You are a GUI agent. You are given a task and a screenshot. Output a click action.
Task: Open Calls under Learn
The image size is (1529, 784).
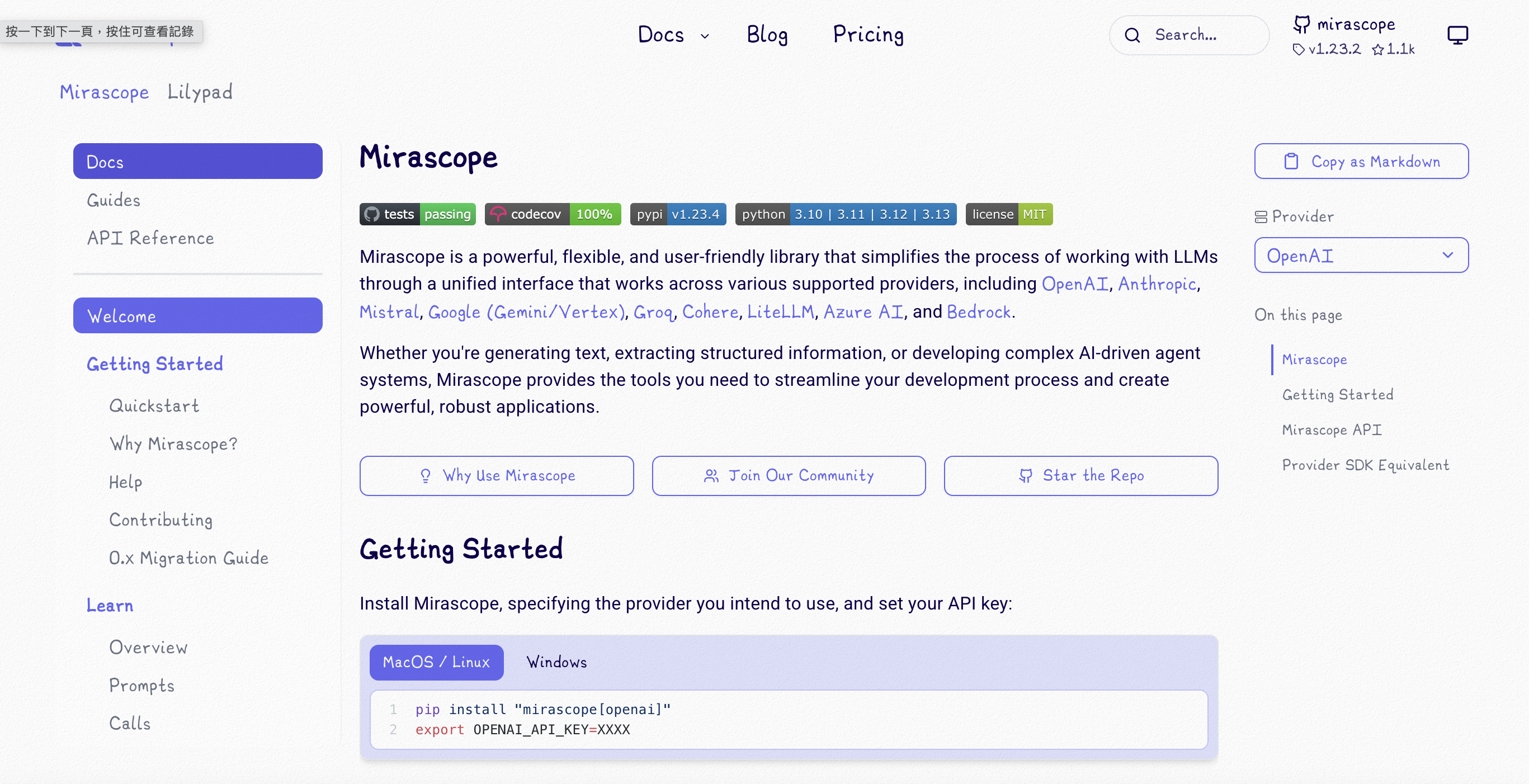(129, 724)
